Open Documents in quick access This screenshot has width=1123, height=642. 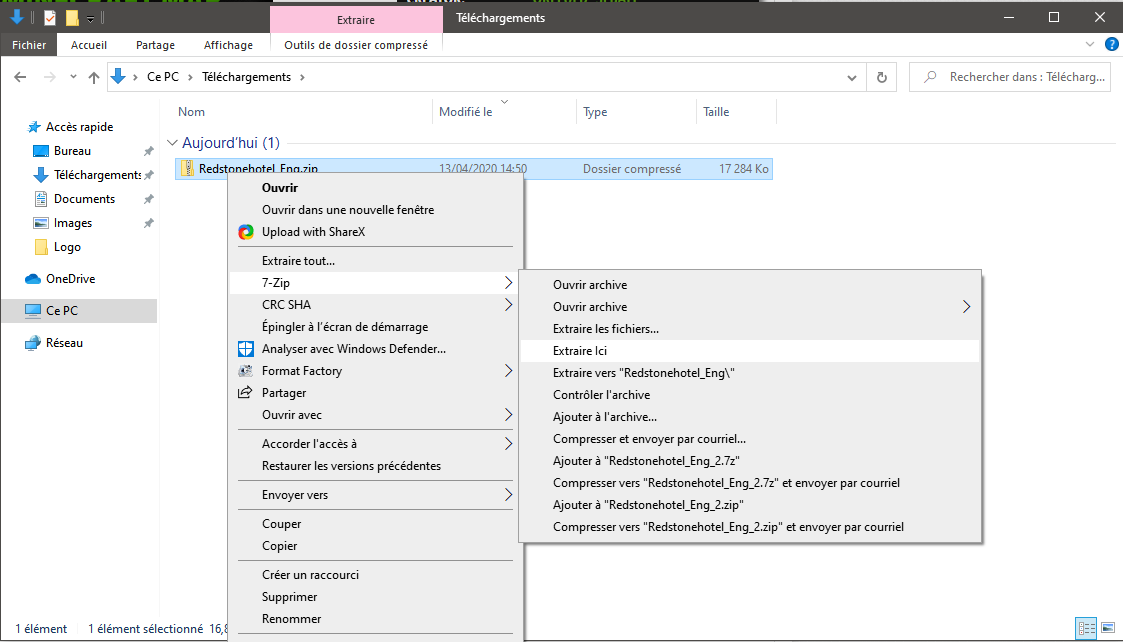84,199
